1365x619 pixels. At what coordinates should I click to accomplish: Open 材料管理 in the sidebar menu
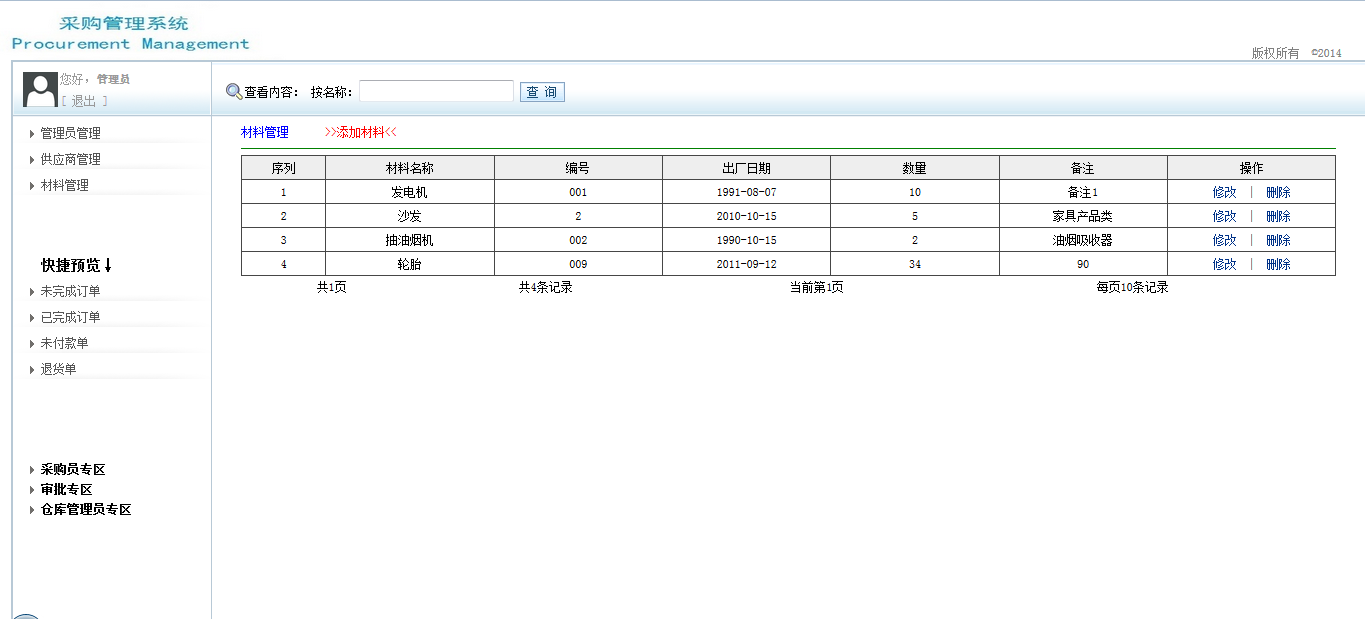pos(64,185)
